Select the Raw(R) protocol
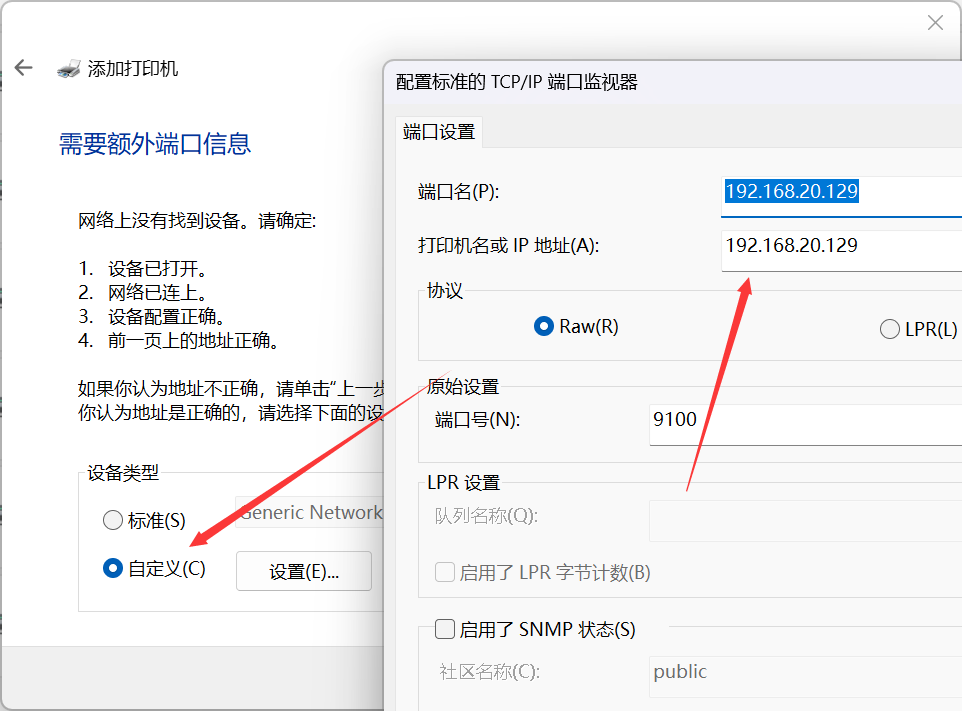This screenshot has width=962, height=711. (x=543, y=325)
